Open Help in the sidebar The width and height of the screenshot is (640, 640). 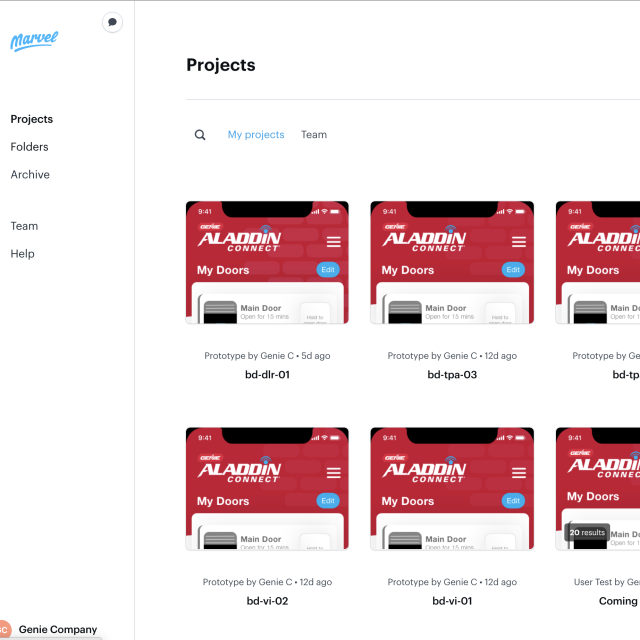pyautogui.click(x=23, y=254)
